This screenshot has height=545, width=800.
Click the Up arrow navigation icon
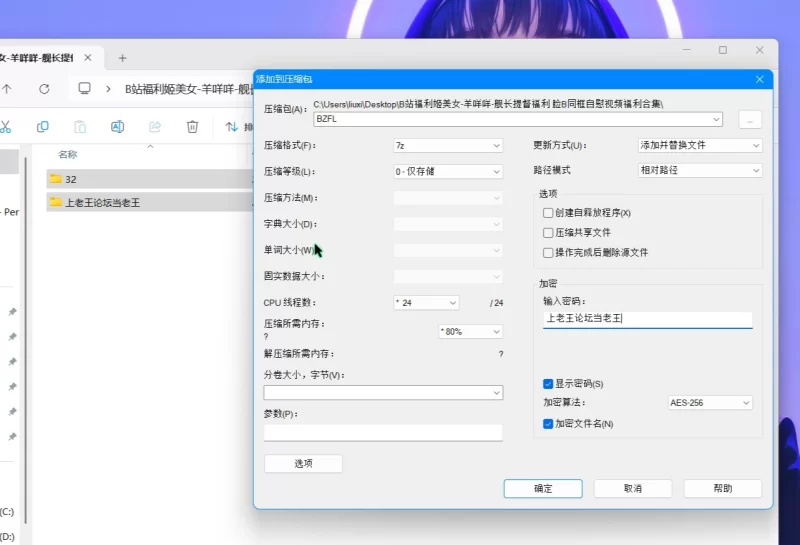pos(7,89)
